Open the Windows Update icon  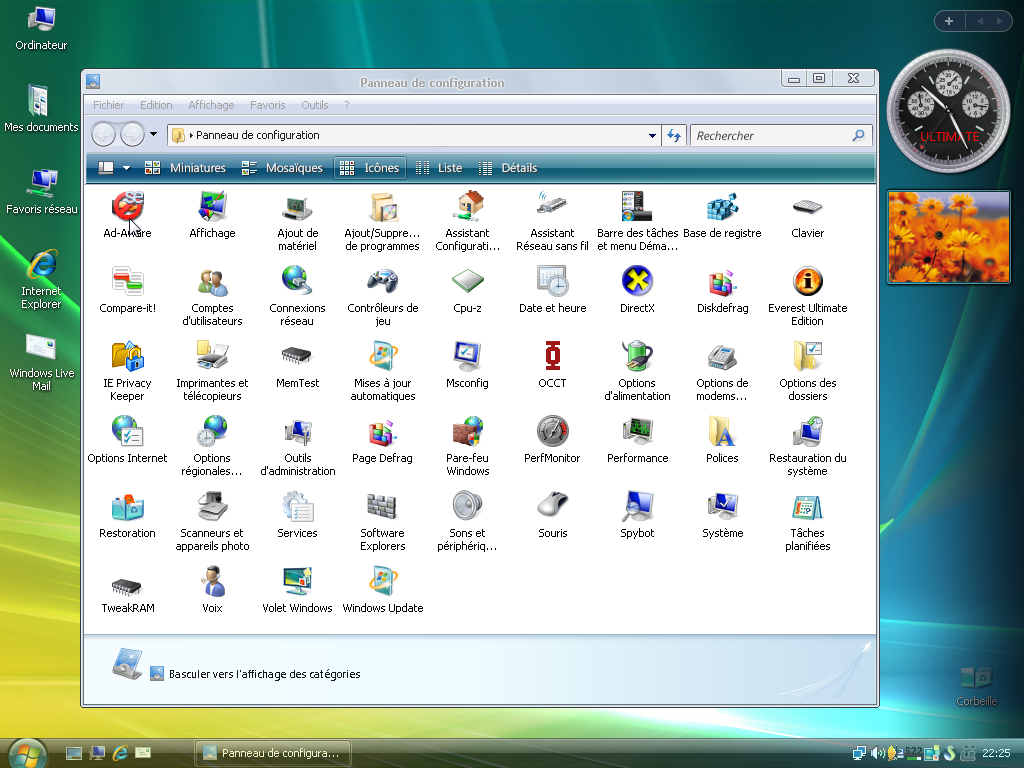click(383, 583)
